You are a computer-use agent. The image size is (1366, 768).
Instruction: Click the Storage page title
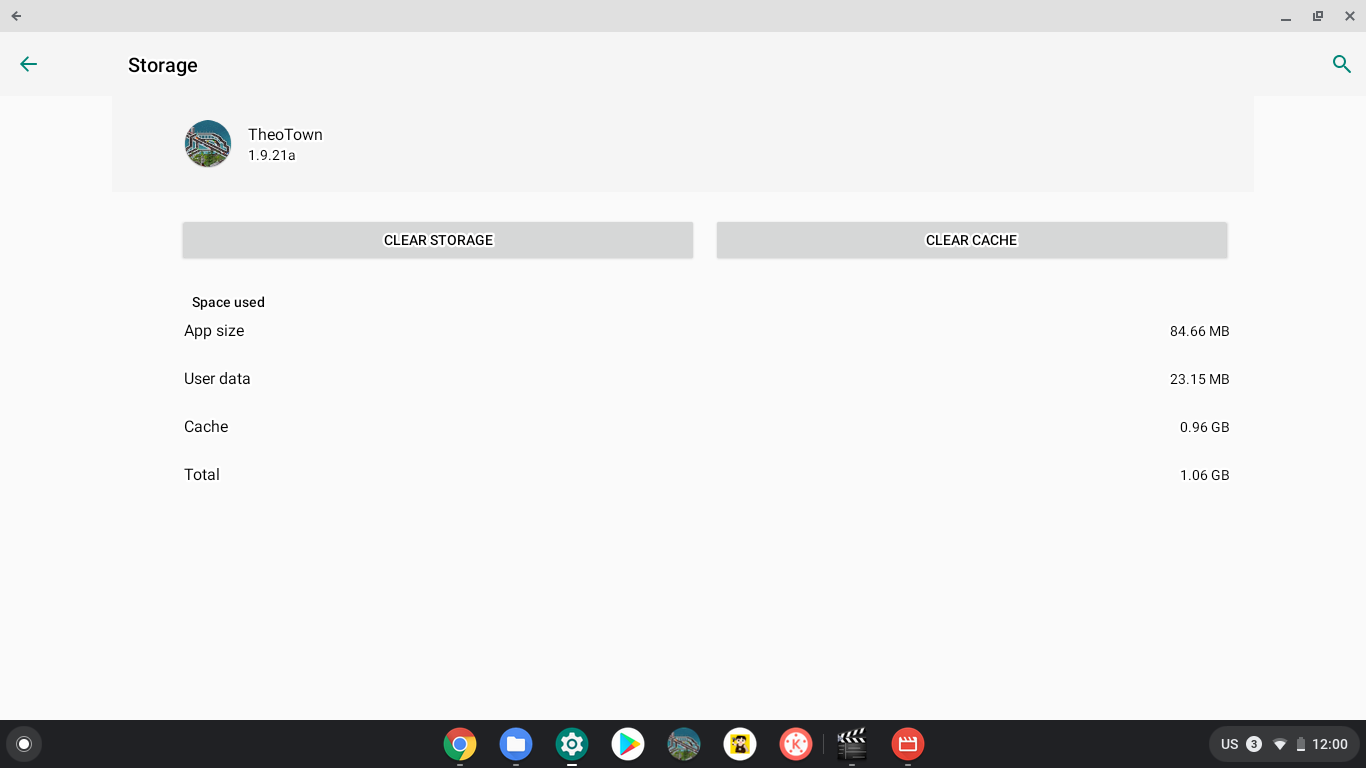(x=163, y=65)
